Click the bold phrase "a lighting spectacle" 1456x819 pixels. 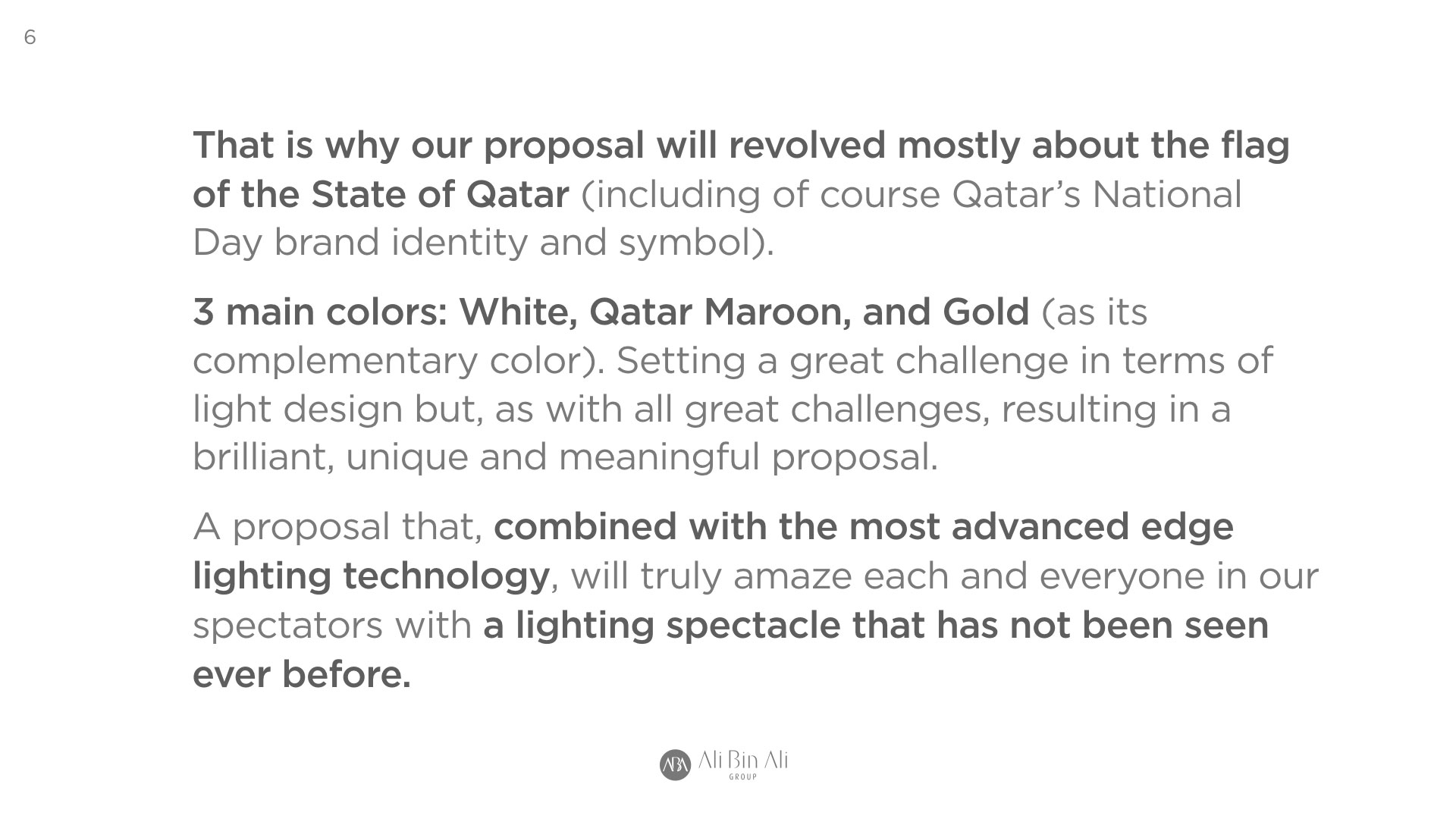click(x=661, y=626)
